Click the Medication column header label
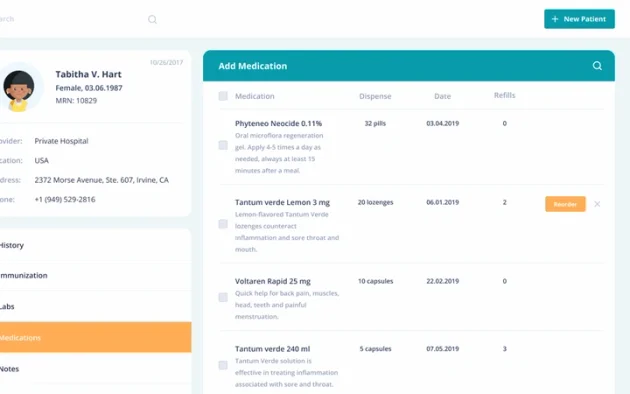 (255, 96)
